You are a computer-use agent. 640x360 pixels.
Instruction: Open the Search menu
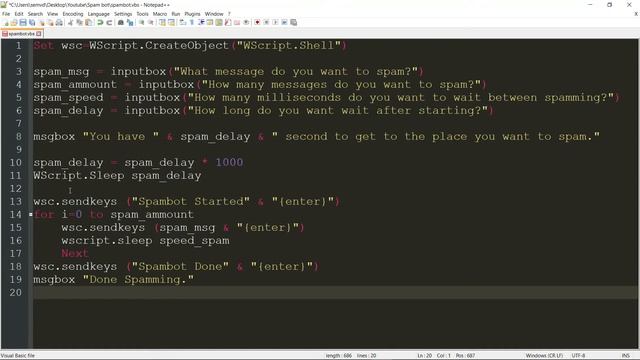[x=35, y=14]
